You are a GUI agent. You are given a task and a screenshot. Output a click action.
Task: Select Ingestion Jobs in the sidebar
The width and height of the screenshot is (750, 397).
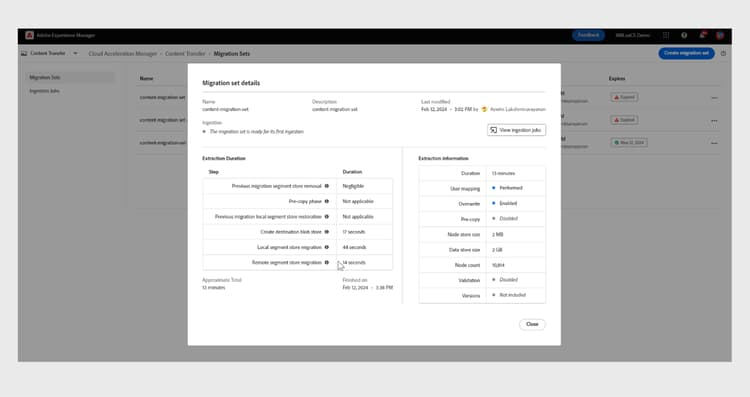pos(44,91)
